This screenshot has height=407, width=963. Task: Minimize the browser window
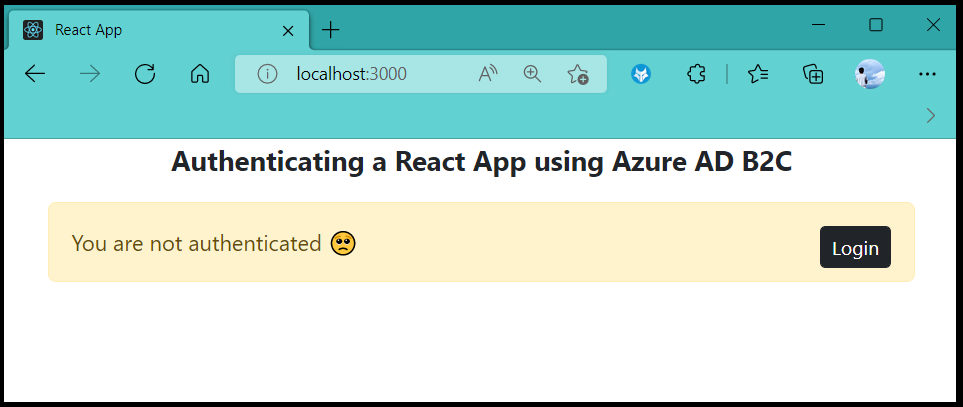818,25
